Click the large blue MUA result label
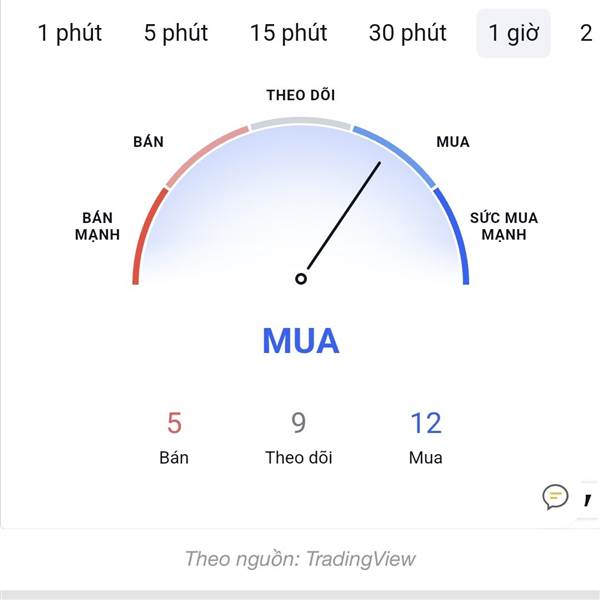This screenshot has width=600, height=600. 301,341
